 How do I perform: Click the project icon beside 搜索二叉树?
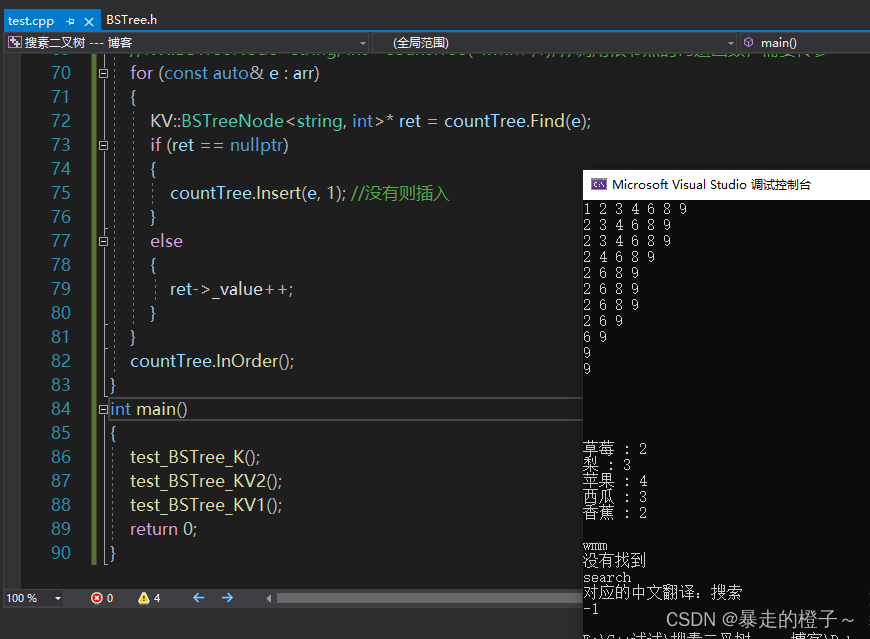tap(15, 42)
